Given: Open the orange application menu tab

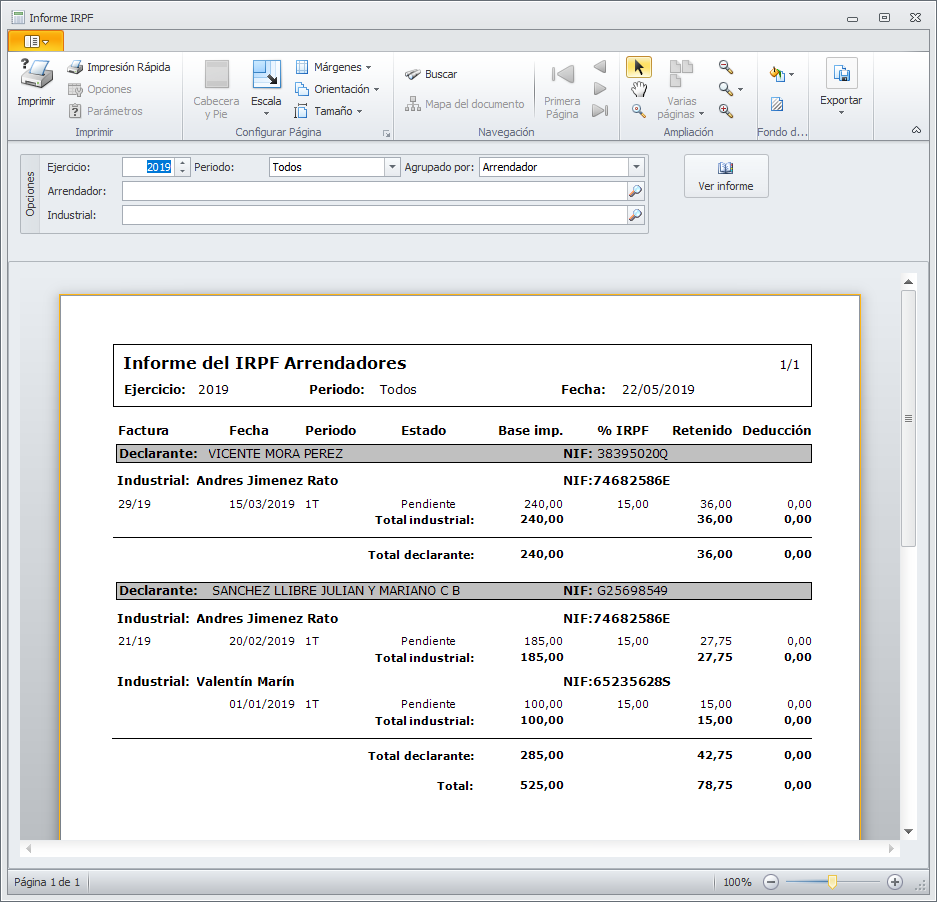Looking at the screenshot, I should tap(35, 41).
